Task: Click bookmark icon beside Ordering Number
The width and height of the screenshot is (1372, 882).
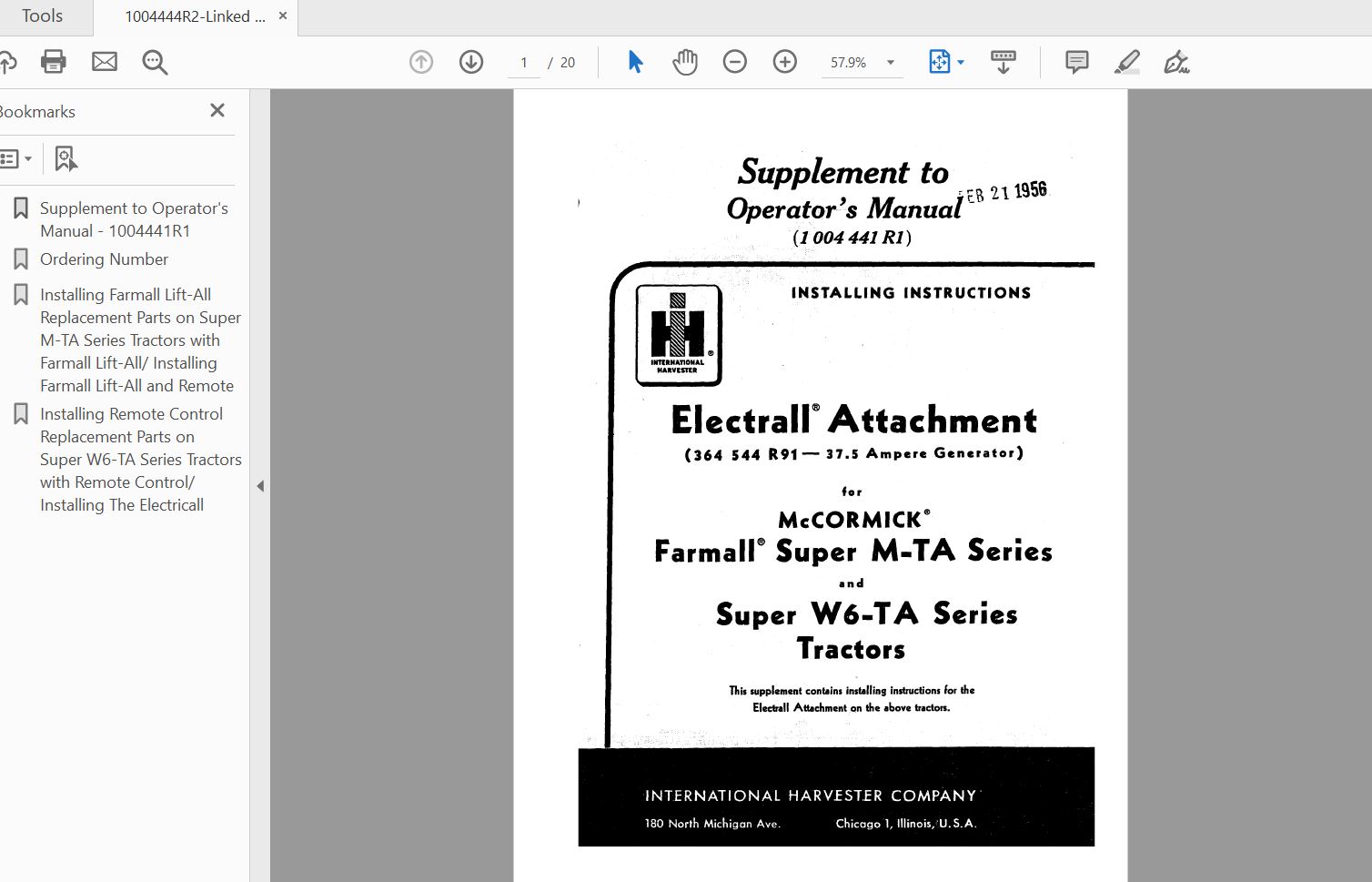Action: [x=21, y=259]
